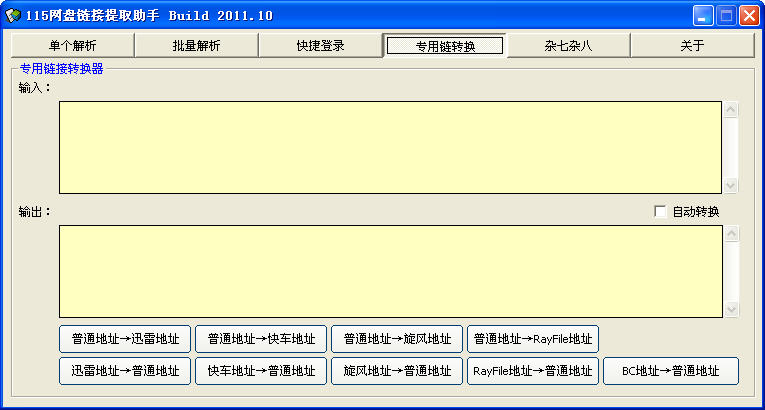Click the 快车地址→普通地址 button

261,371
